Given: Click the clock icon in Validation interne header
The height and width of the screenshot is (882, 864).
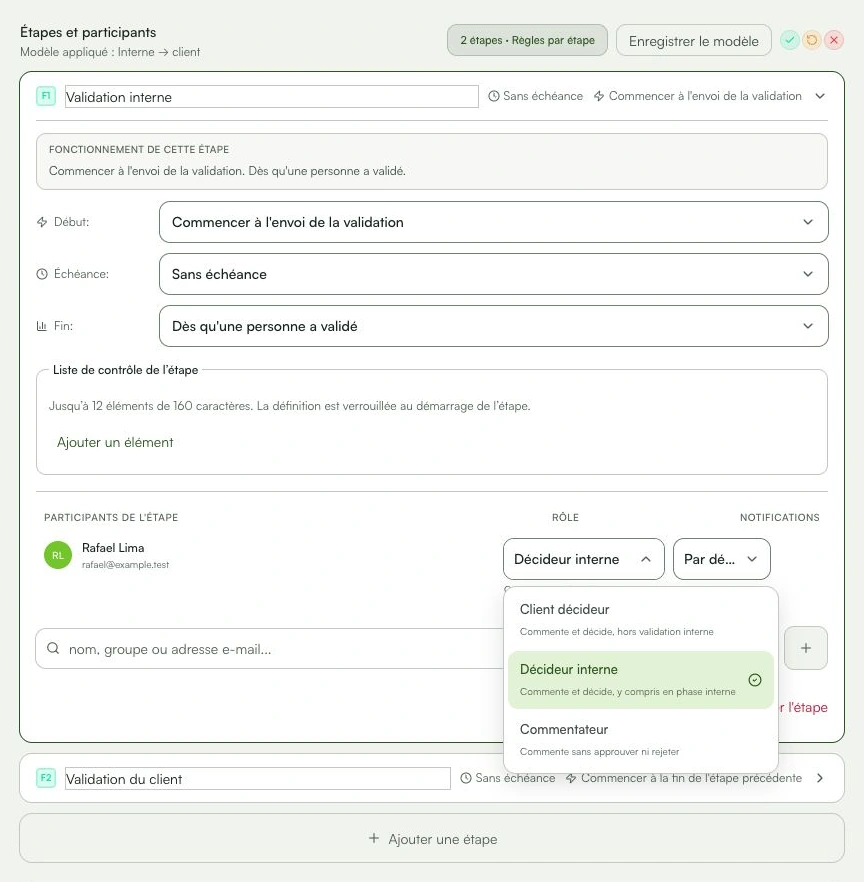Looking at the screenshot, I should (493, 96).
